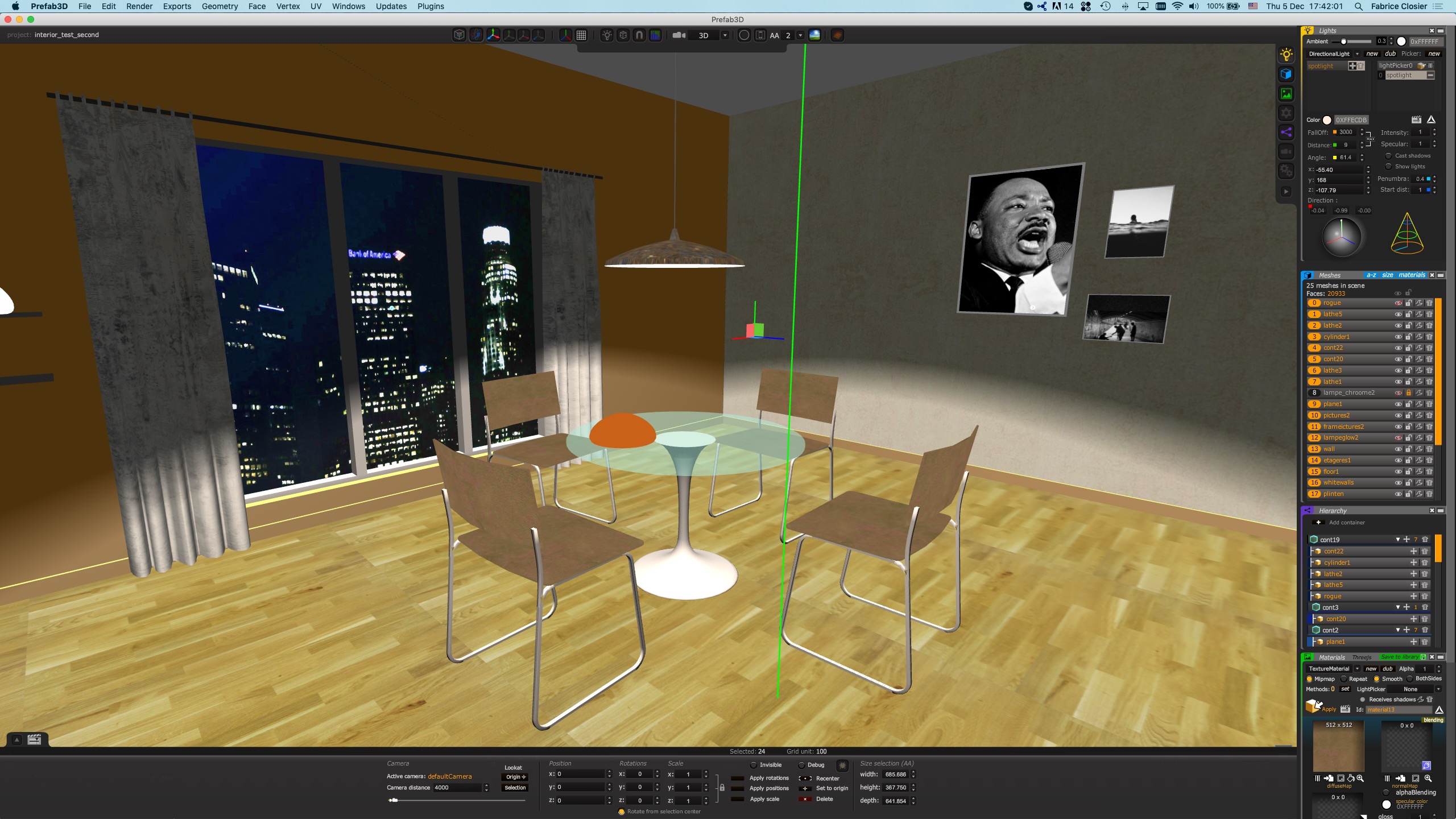This screenshot has width=1456, height=819.
Task: Open the Hierarchy panel from sidebar share icon
Action: point(1286,133)
